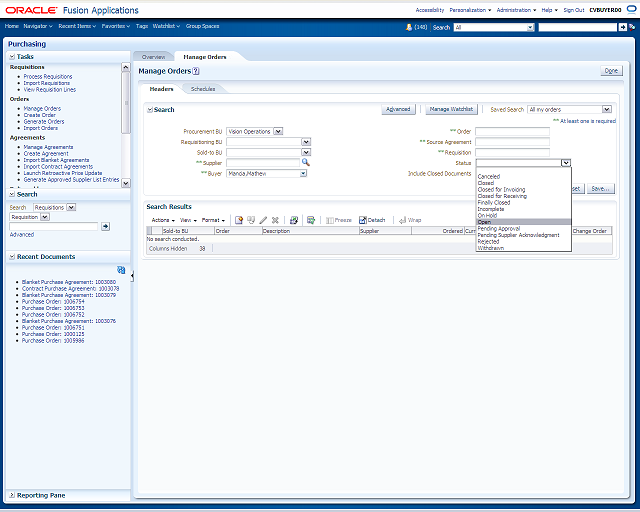Click the Create order toolbar icon

pos(239,220)
